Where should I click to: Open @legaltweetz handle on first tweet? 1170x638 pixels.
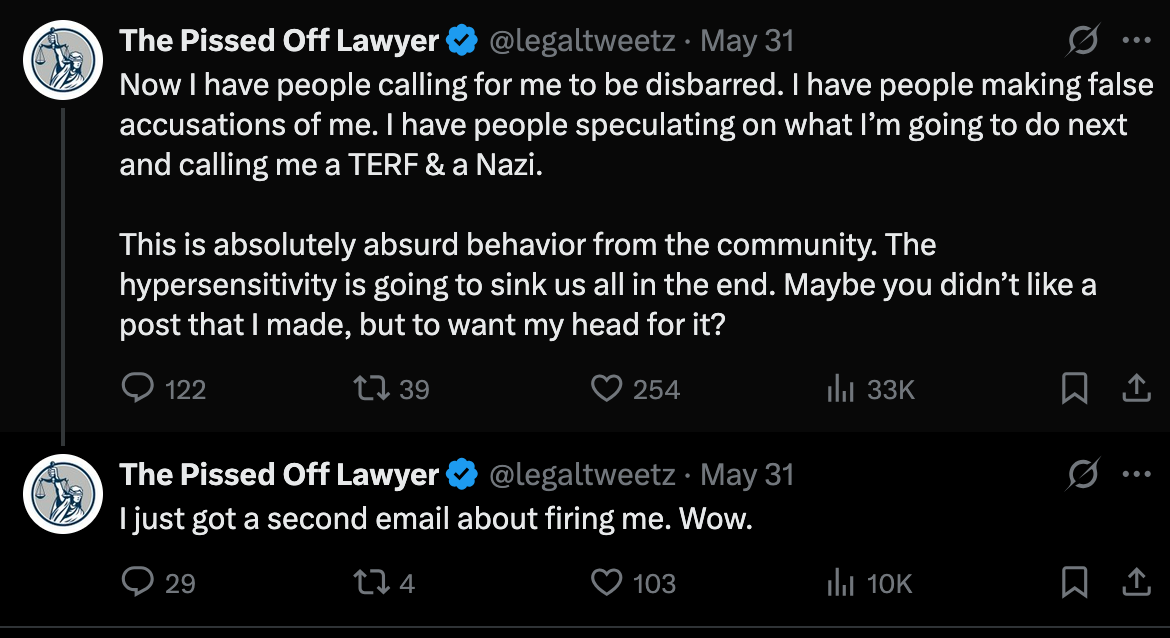(582, 40)
